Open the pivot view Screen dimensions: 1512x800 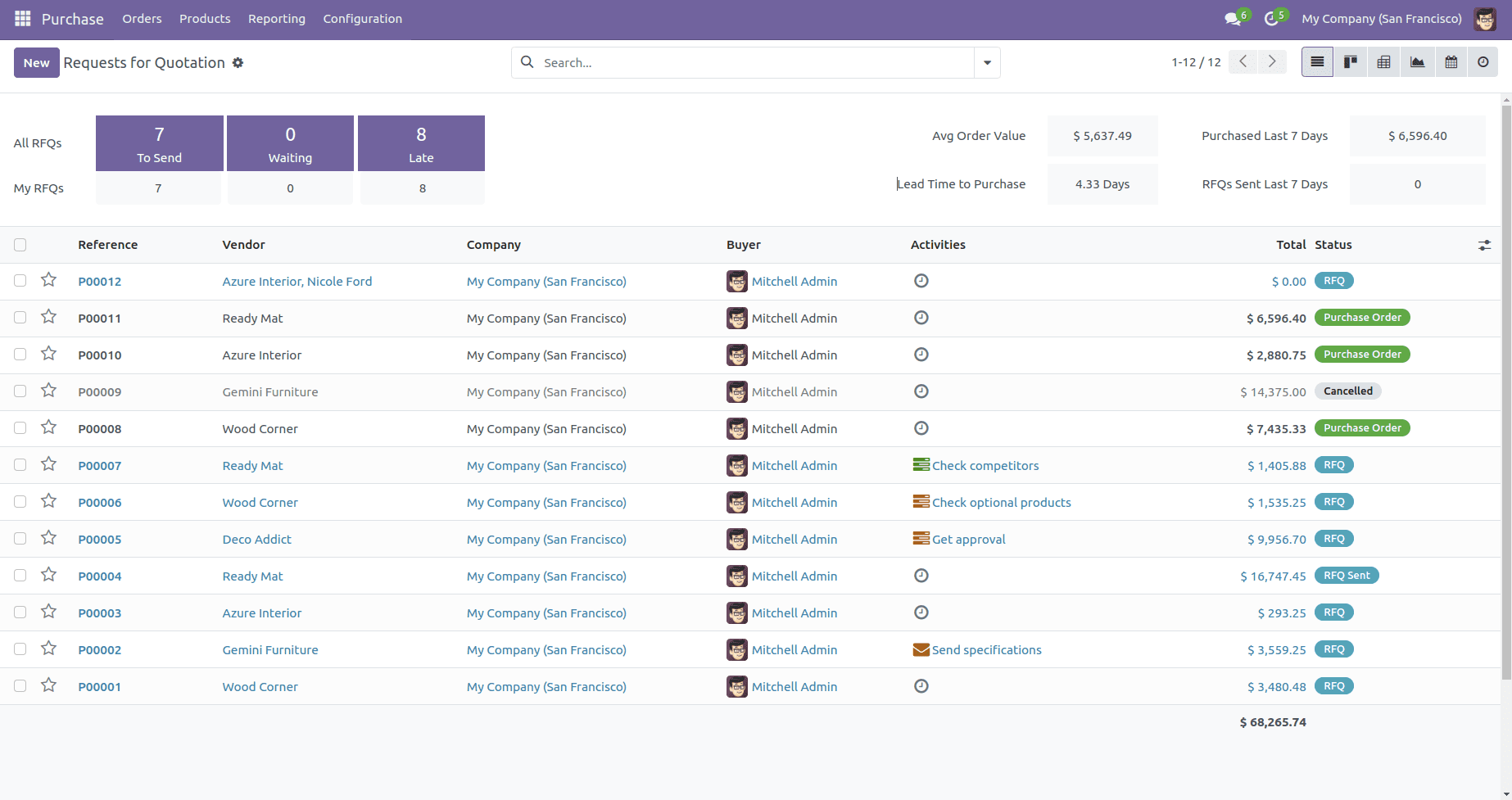tap(1383, 61)
